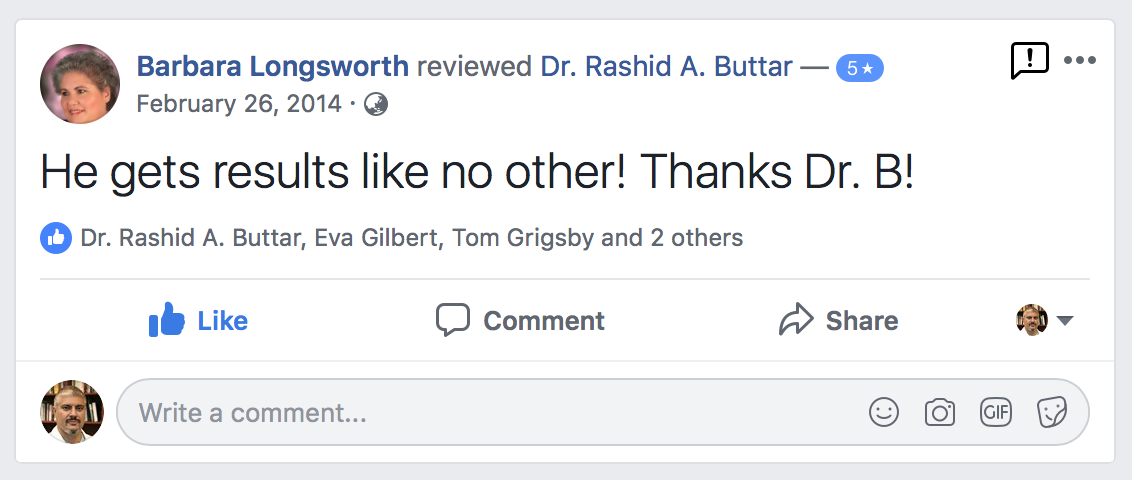Share this review post
Viewport: 1132px width, 480px height.
click(x=839, y=320)
